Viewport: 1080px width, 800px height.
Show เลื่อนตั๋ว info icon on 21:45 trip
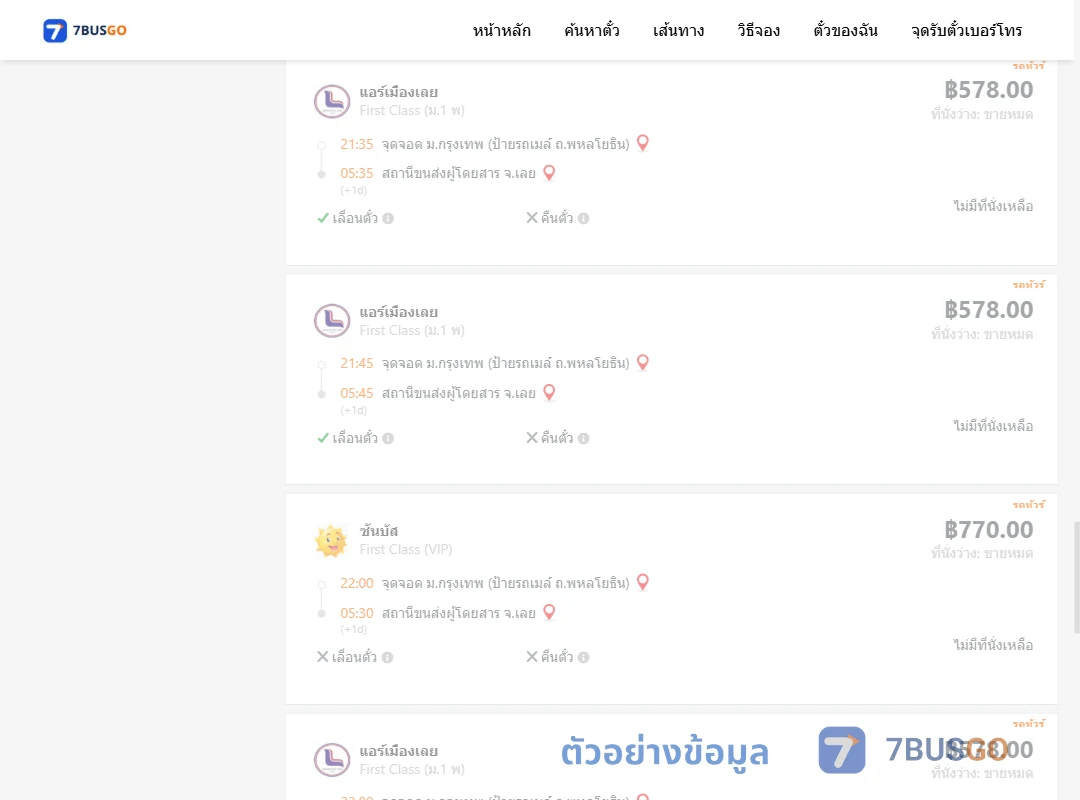point(388,438)
